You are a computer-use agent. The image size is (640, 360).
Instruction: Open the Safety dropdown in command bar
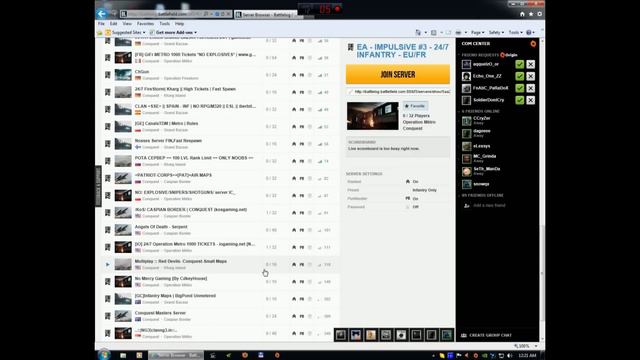click(496, 32)
